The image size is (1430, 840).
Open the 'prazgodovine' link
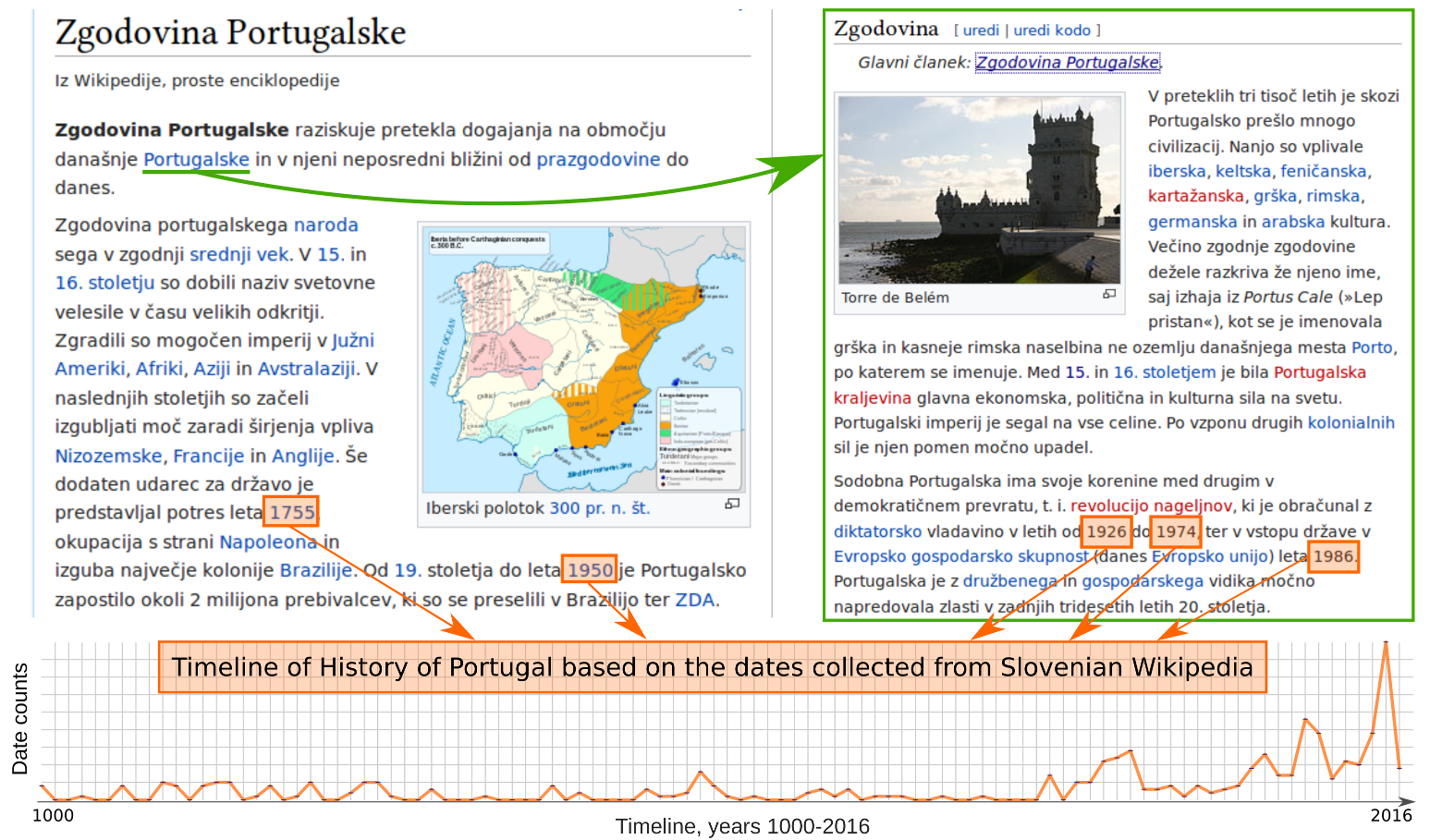pyautogui.click(x=599, y=159)
